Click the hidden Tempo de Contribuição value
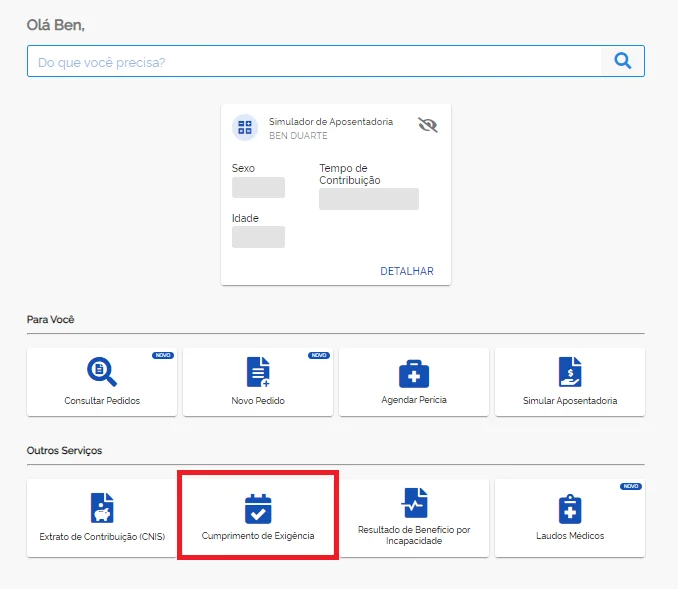This screenshot has height=589, width=678. [369, 199]
